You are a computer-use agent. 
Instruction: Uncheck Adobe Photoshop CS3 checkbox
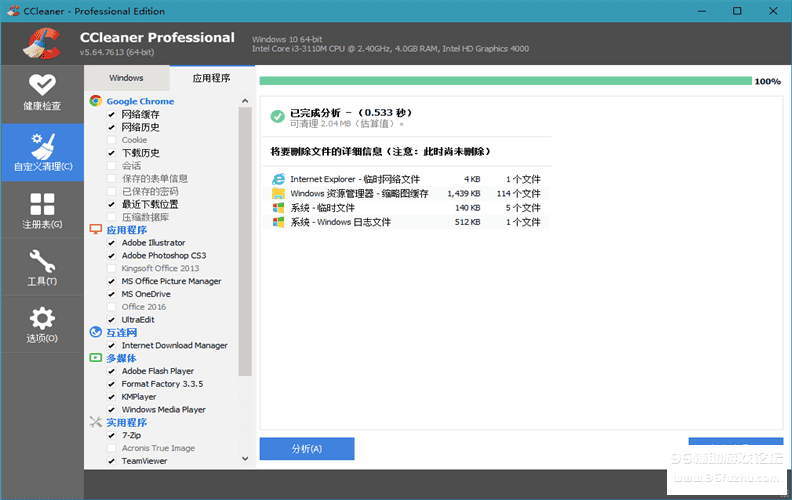point(112,256)
